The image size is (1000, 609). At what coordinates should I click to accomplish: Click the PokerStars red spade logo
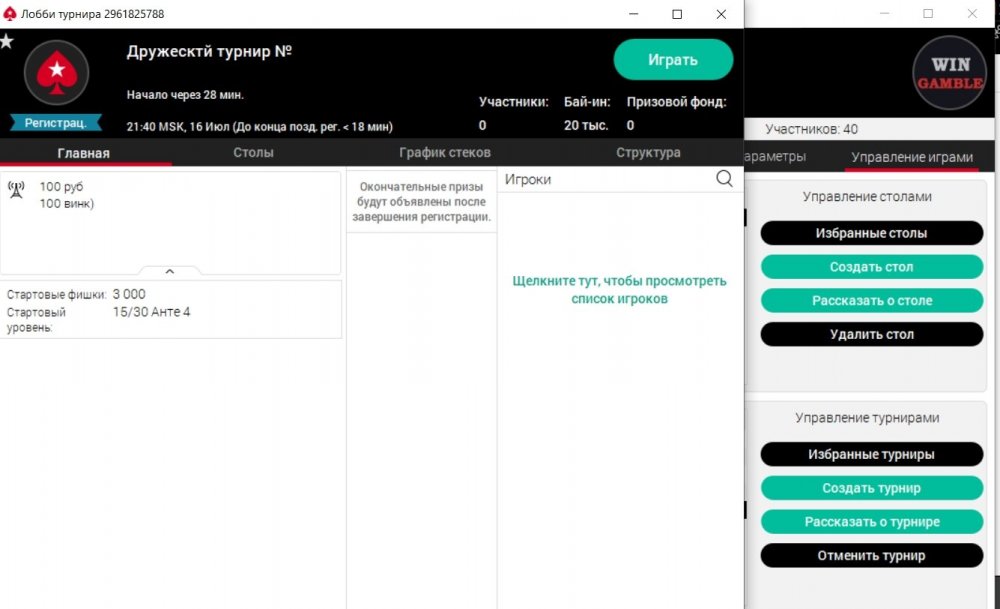[x=57, y=73]
